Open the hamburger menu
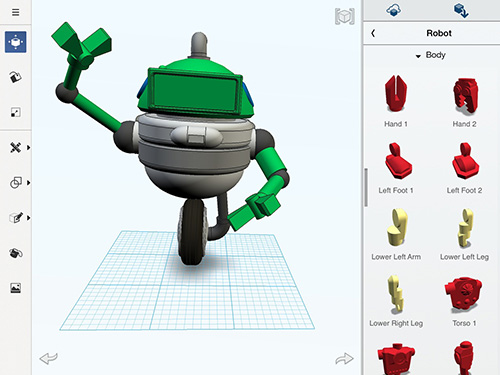This screenshot has height=375, width=500. [x=15, y=12]
